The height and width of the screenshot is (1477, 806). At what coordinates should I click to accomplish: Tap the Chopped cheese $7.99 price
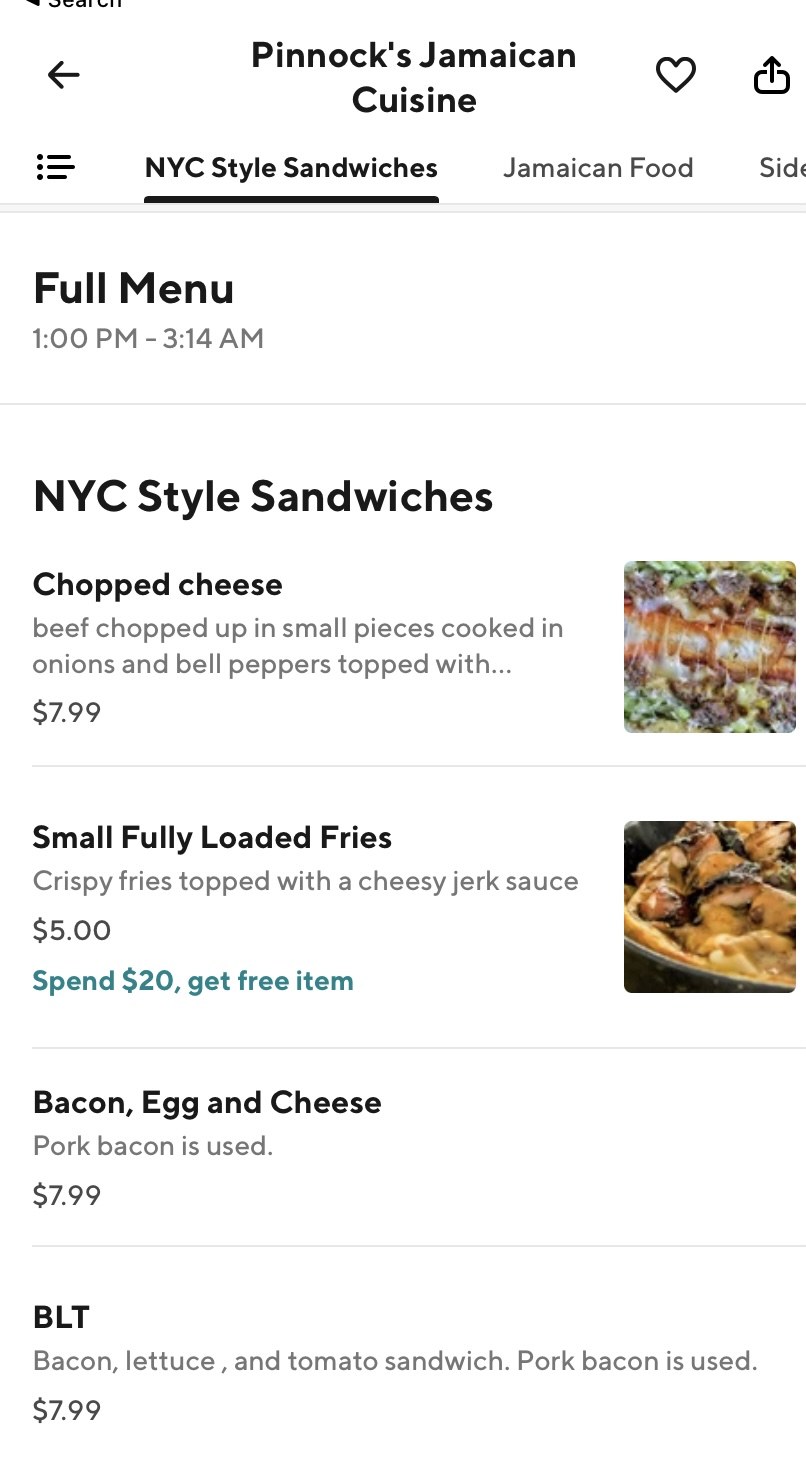click(67, 713)
